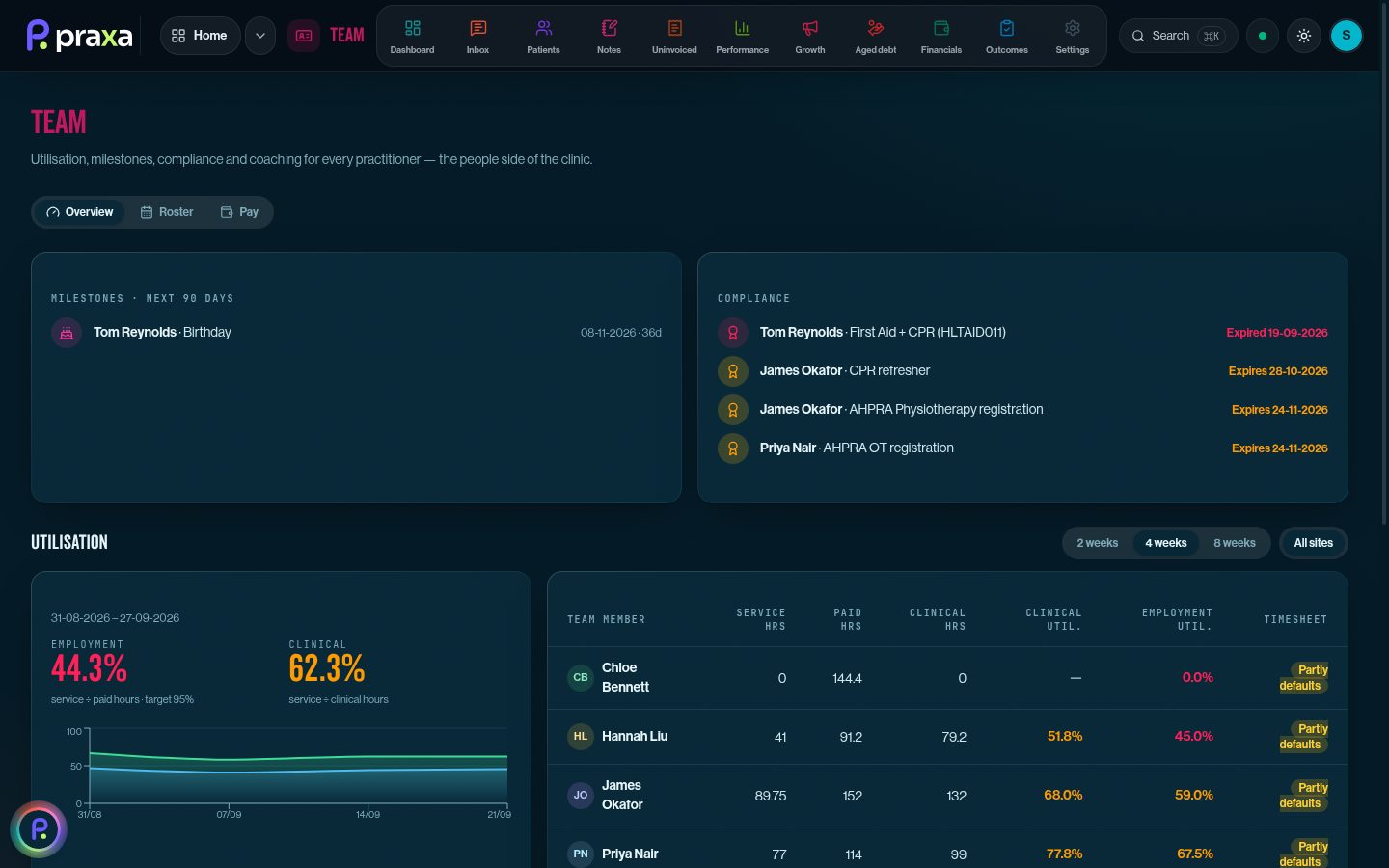Viewport: 1389px width, 868px height.
Task: Go to Patients section
Action: [x=543, y=36]
